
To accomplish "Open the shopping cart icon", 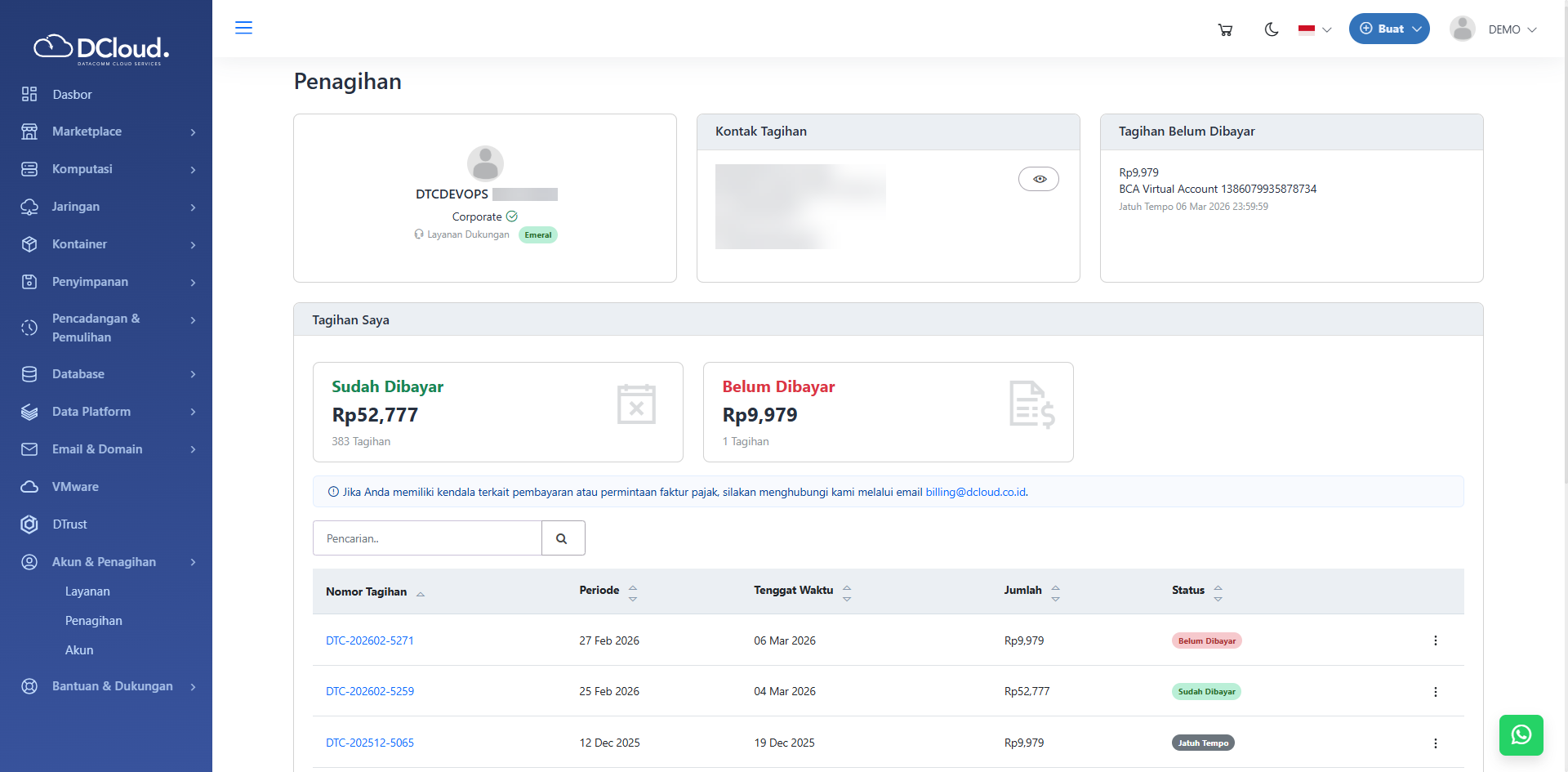I will pos(1225,29).
